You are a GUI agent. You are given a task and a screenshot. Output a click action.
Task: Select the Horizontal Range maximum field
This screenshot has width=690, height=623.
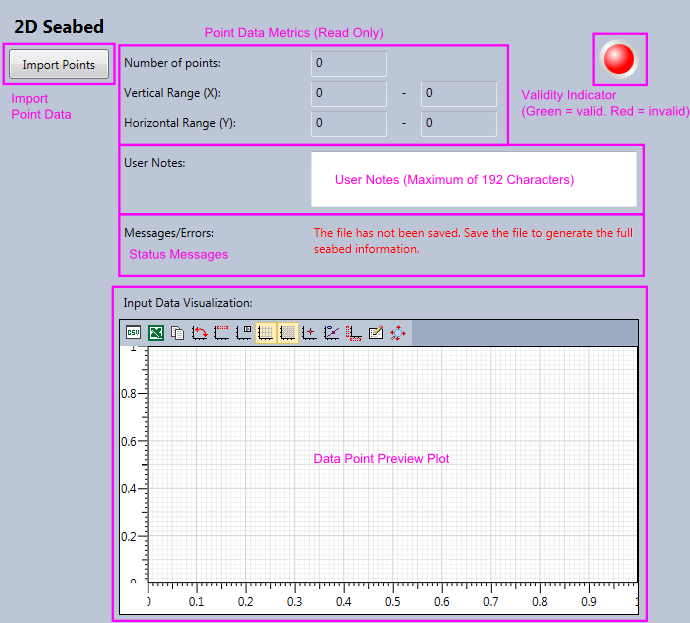[x=459, y=124]
